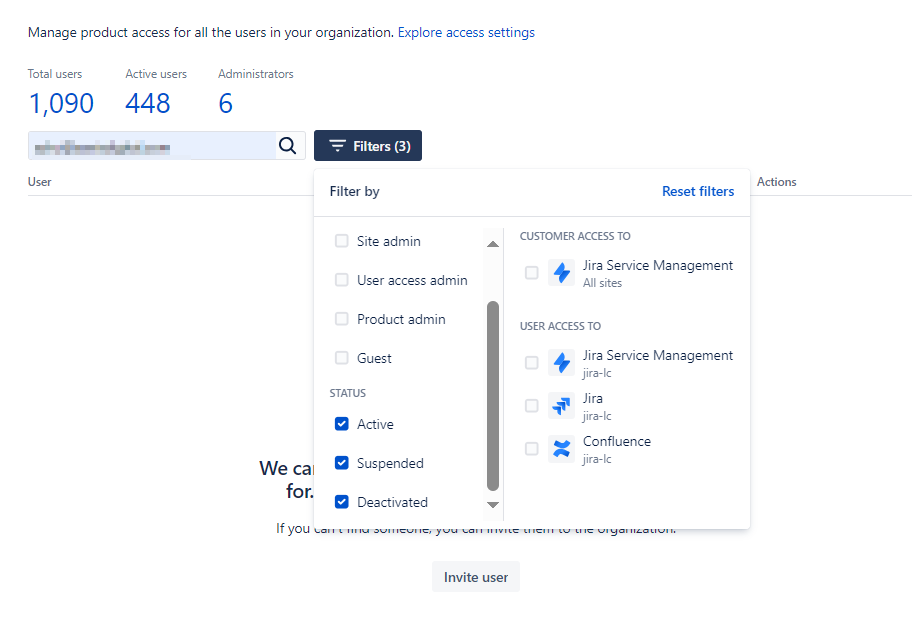Uncheck the Active status filter
The width and height of the screenshot is (912, 642).
341,423
